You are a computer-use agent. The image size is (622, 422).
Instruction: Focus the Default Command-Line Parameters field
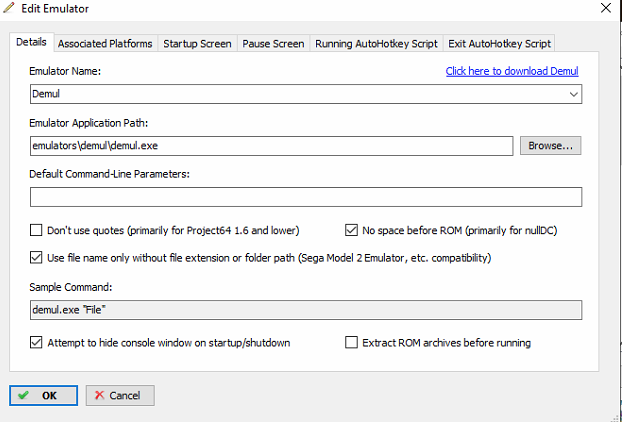(x=306, y=197)
